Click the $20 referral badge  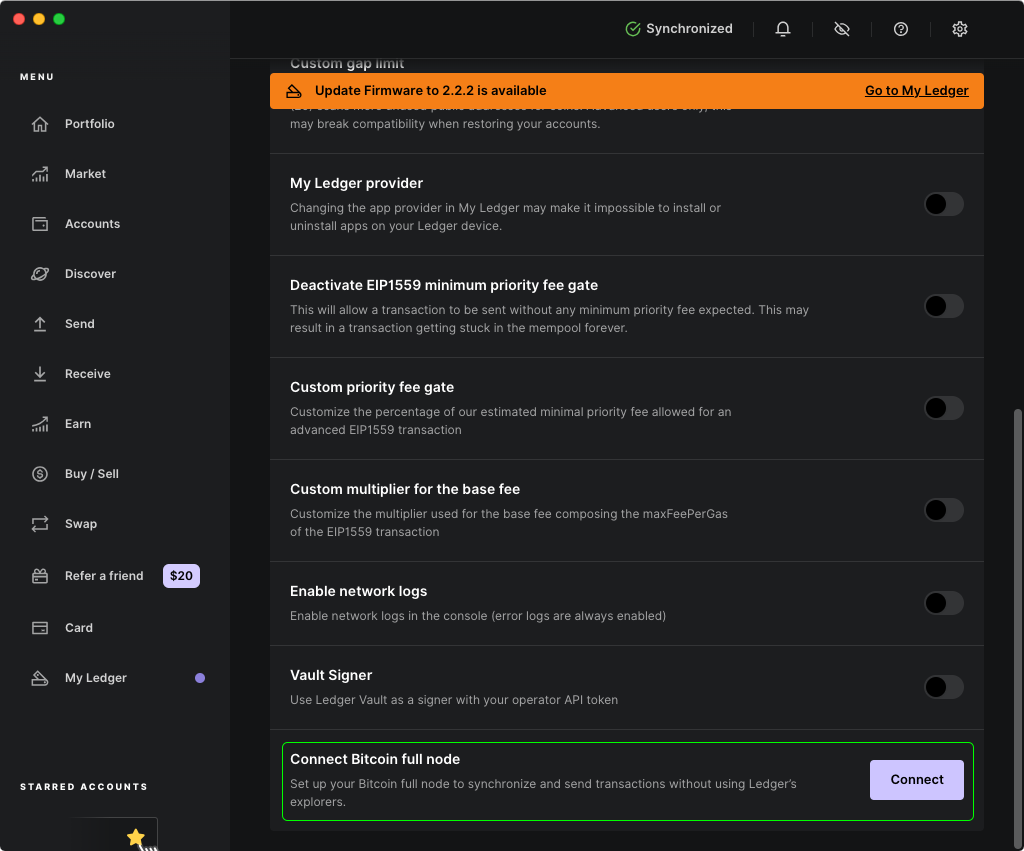coord(182,575)
